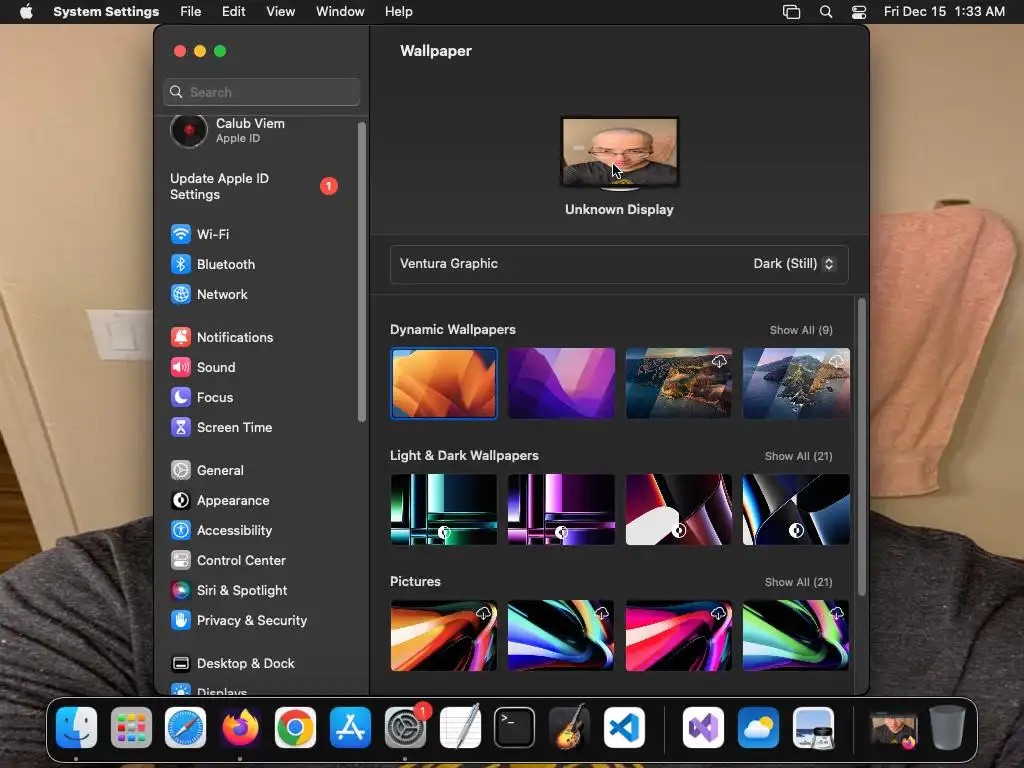The image size is (1024, 768).
Task: Select the purple-pink Light & Dark wallpaper
Action: tap(561, 509)
